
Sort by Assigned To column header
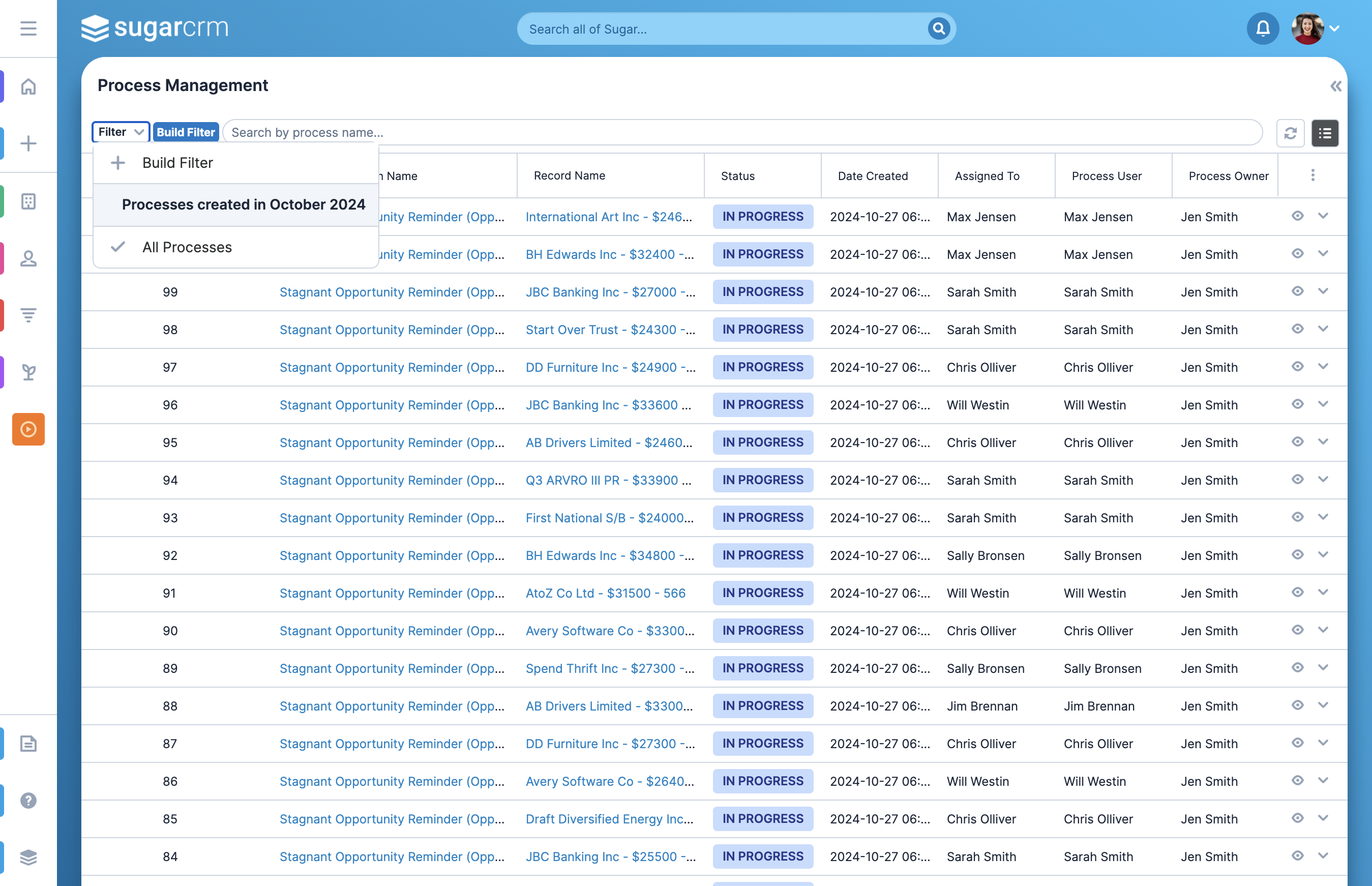(987, 176)
